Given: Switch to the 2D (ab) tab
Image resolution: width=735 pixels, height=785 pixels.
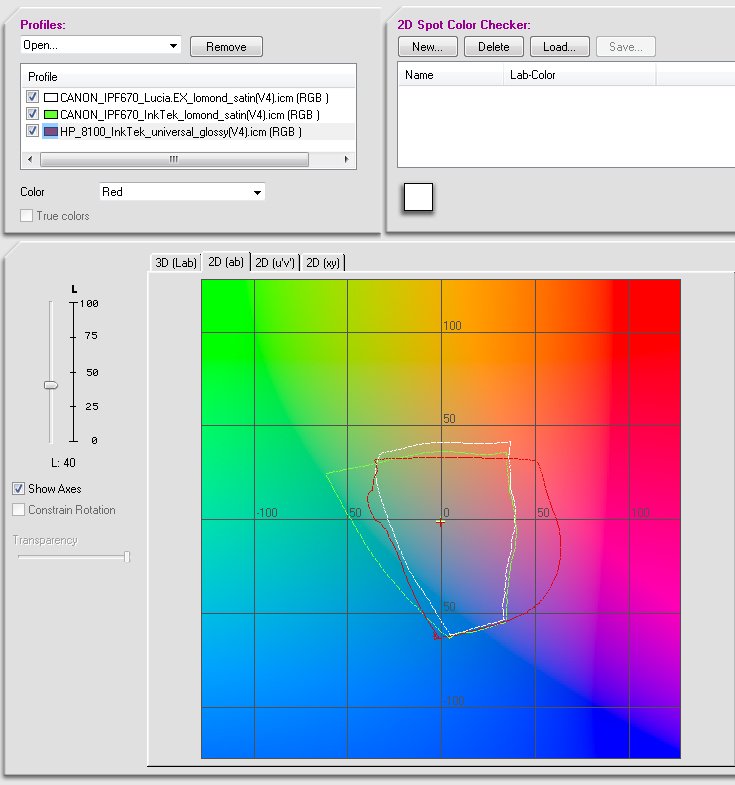Looking at the screenshot, I should (x=226, y=262).
